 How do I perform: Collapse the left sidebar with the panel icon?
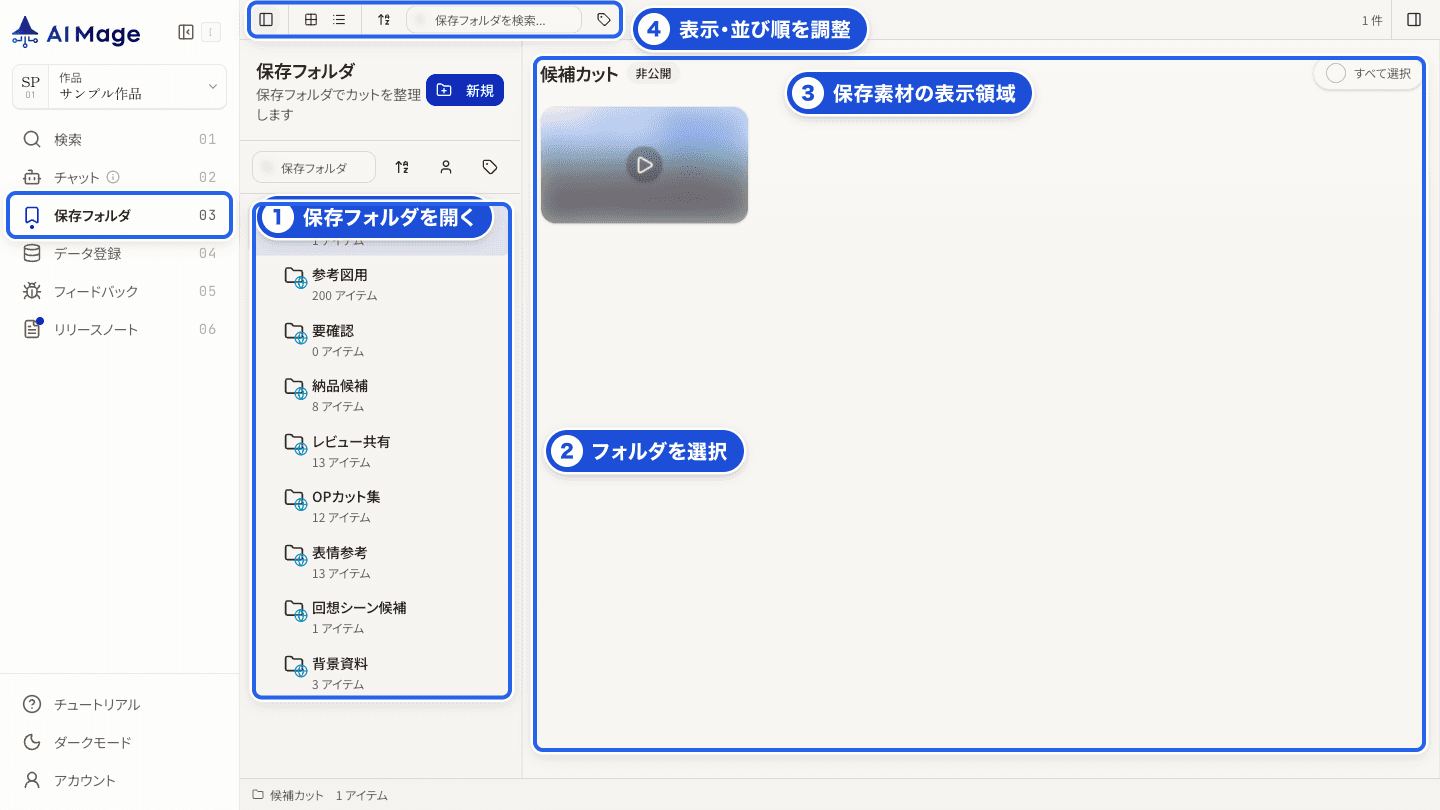click(186, 32)
